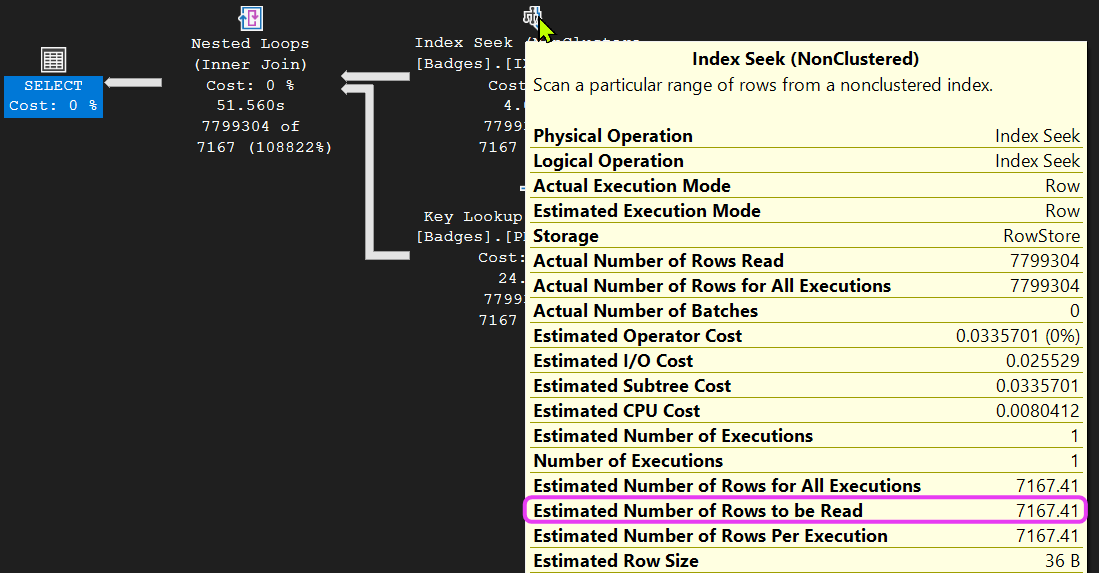Click the Estimated Execution Mode row

point(806,211)
